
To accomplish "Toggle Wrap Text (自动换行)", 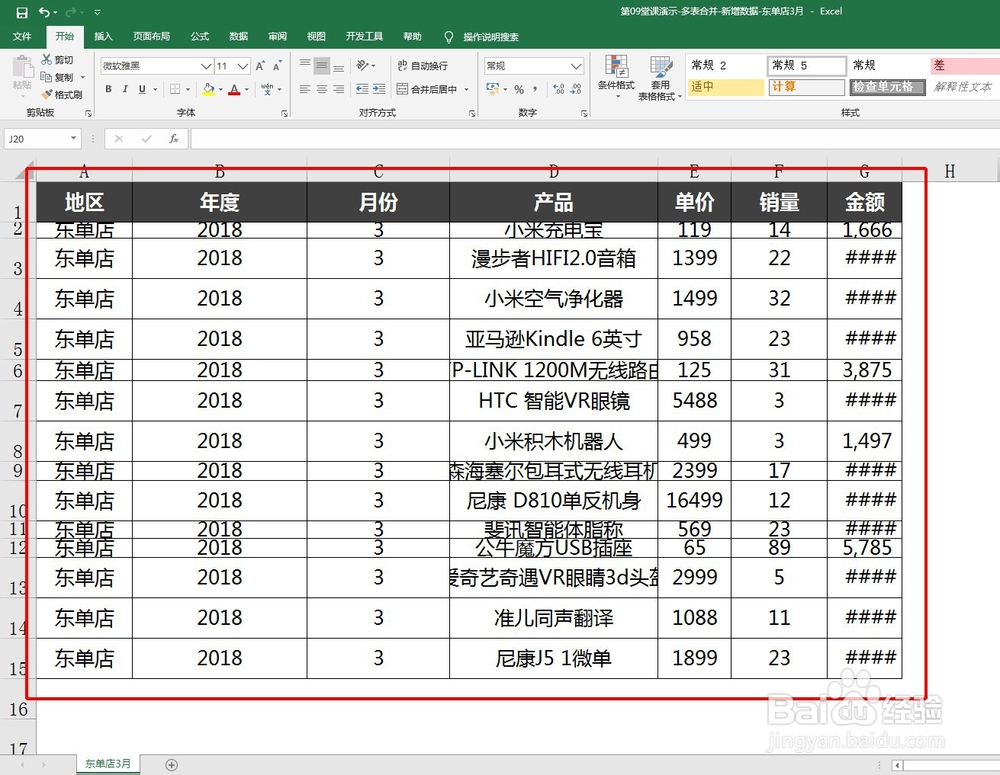I will tap(422, 65).
